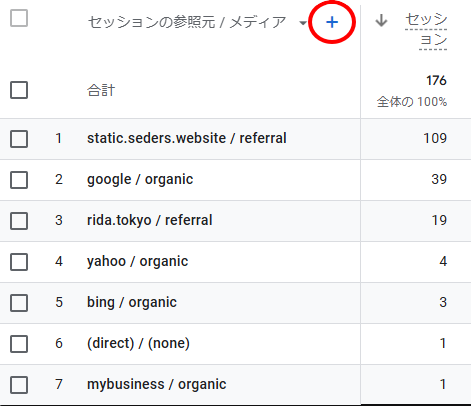The height and width of the screenshot is (411, 471).
Task: Tick the google / organic row checkbox
Action: [x=19, y=180]
